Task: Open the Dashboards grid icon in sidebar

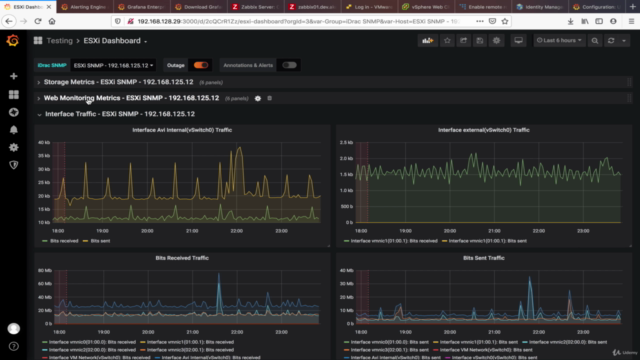Action: coord(13,95)
